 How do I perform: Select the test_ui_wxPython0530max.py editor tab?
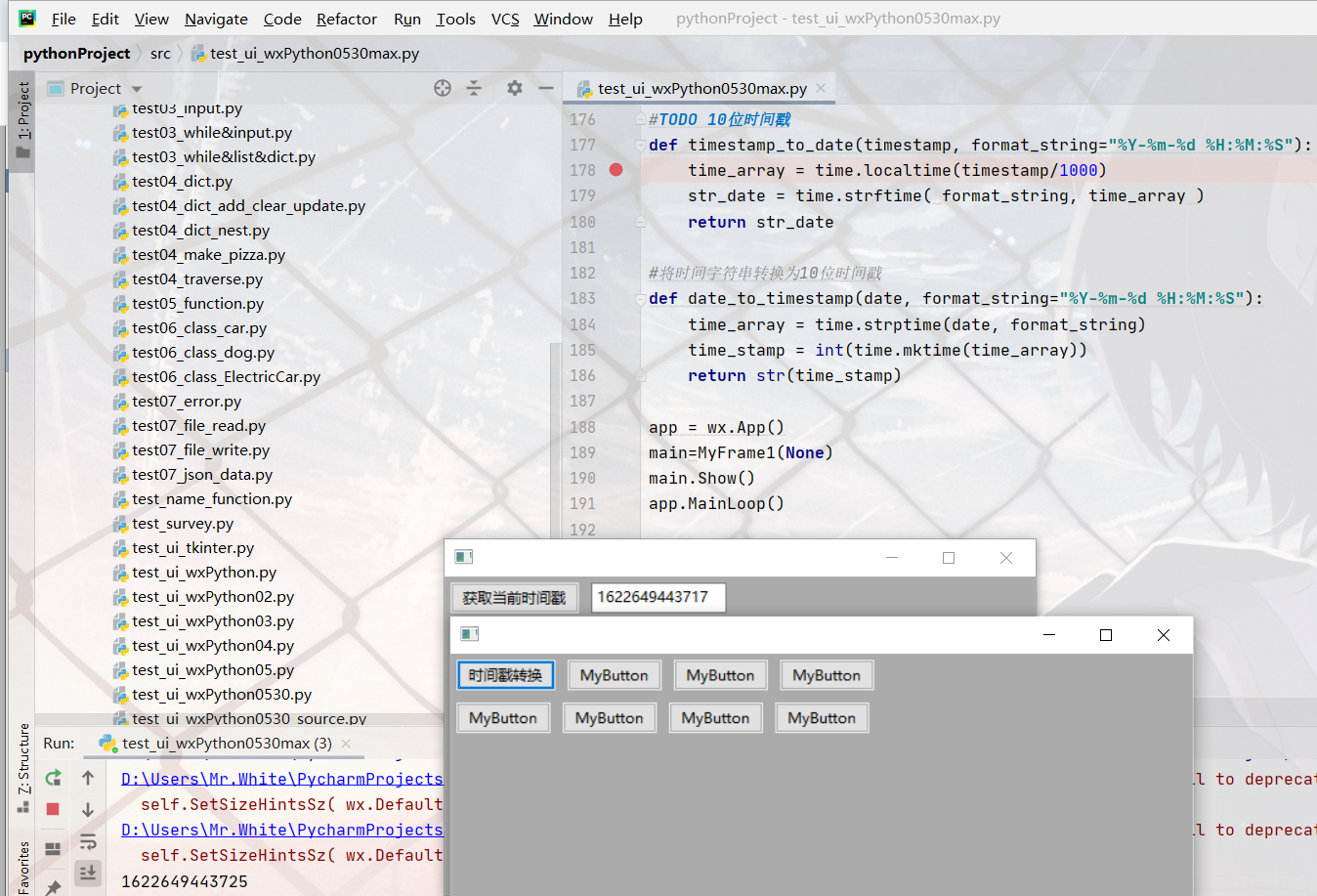[701, 88]
